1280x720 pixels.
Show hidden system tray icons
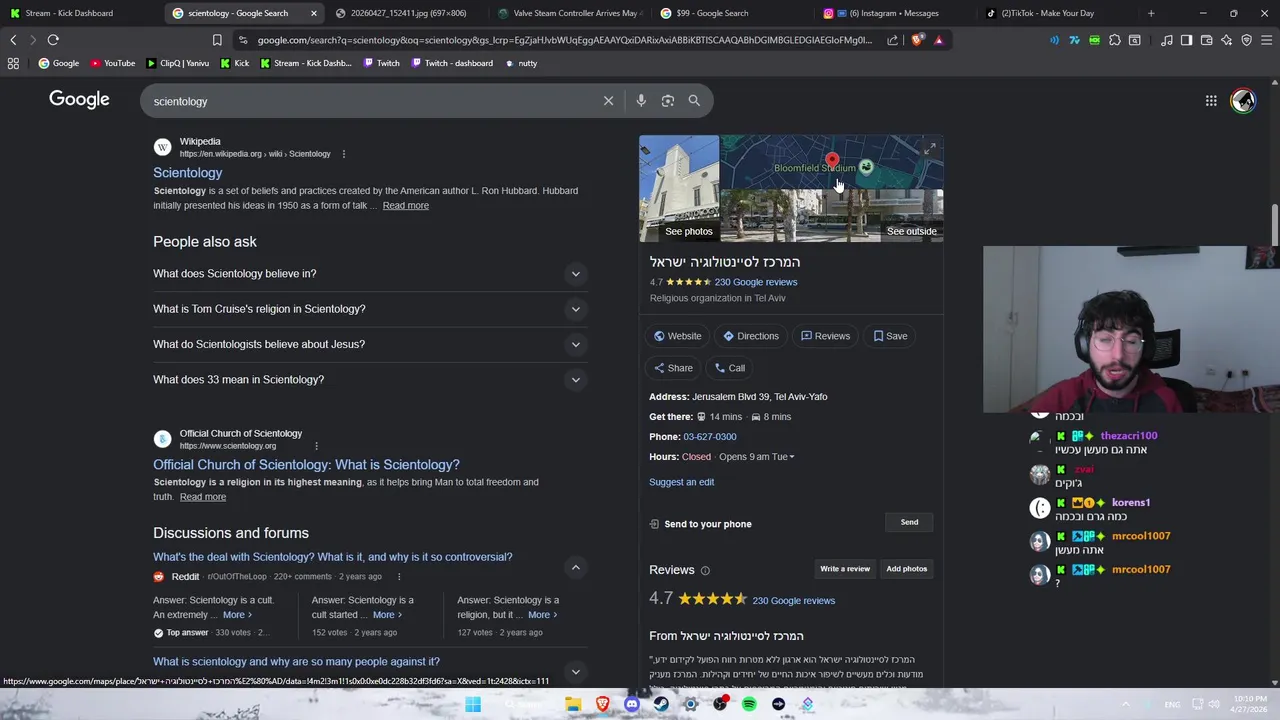pos(1125,704)
